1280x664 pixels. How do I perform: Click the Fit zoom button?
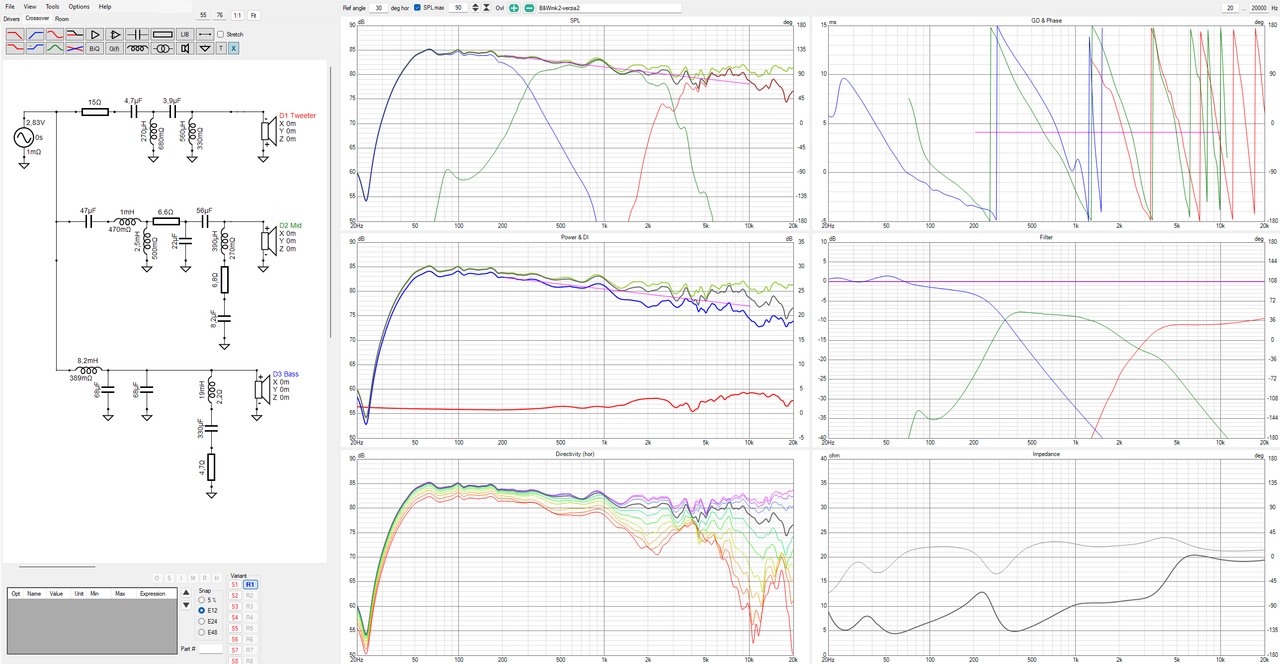(254, 16)
